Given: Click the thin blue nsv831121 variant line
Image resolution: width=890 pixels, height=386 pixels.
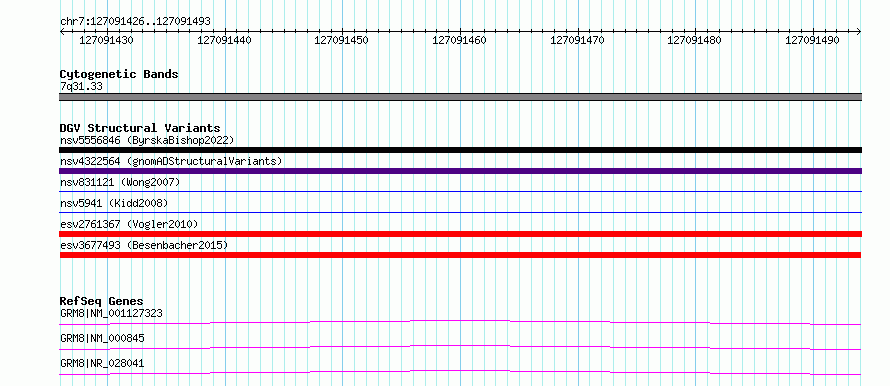Looking at the screenshot, I should click(x=460, y=192).
